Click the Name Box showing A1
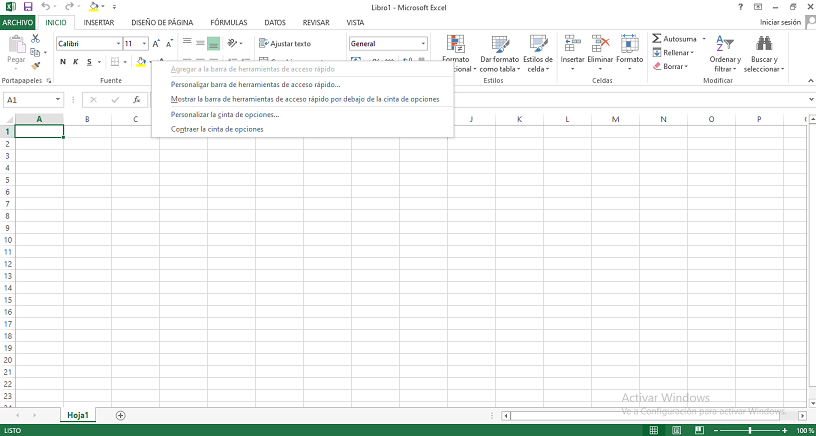Viewport: 816px width, 436px height. 34,99
